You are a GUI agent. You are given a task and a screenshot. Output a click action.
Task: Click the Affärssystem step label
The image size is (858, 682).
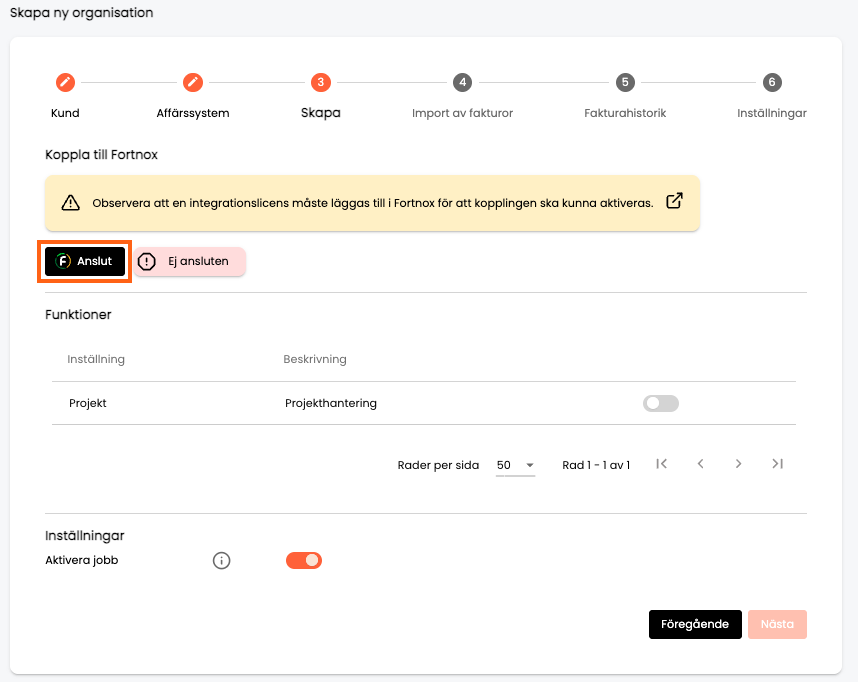coord(193,113)
